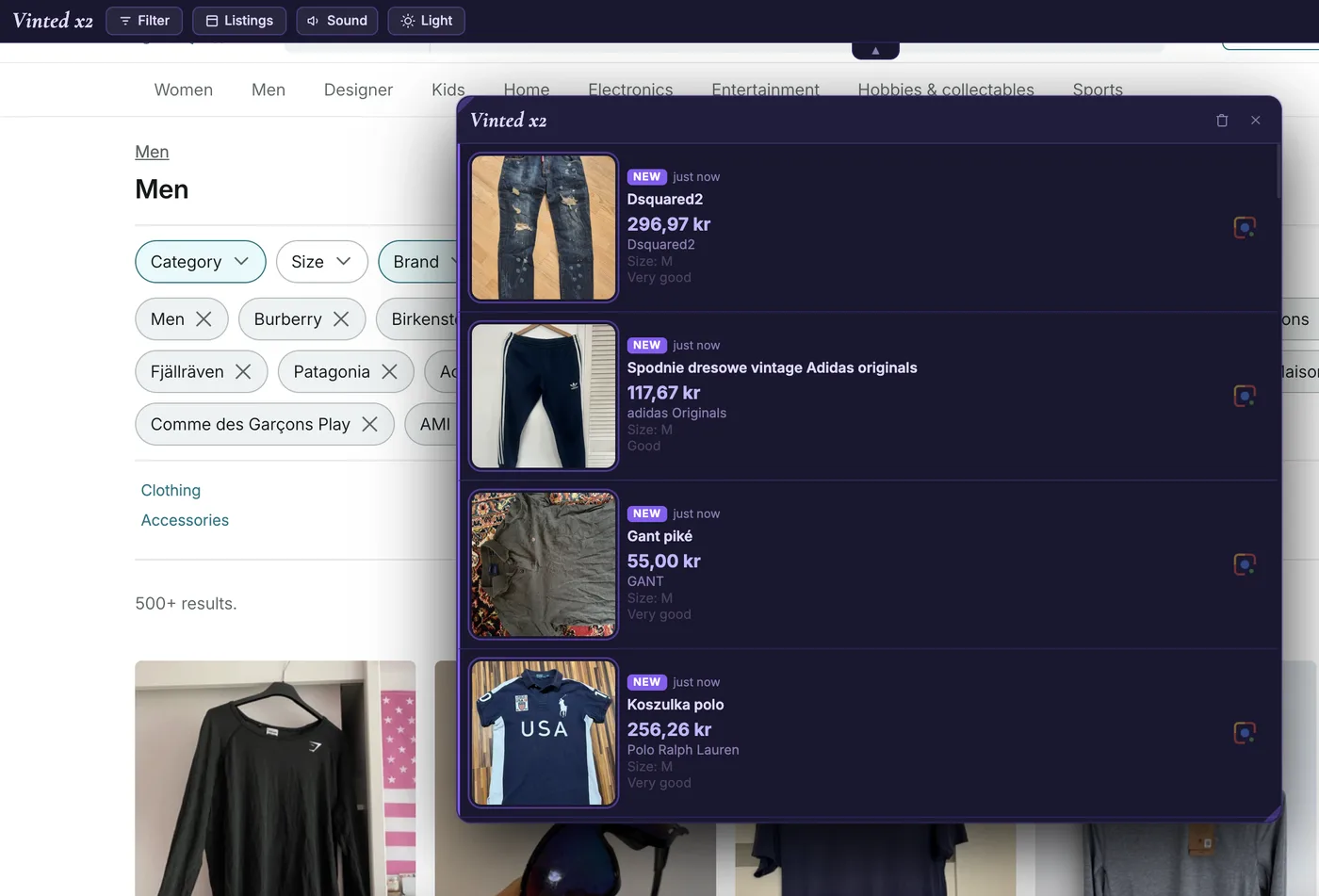This screenshot has width=1319, height=896.
Task: Click the 117,67 kr price
Action: point(664,393)
